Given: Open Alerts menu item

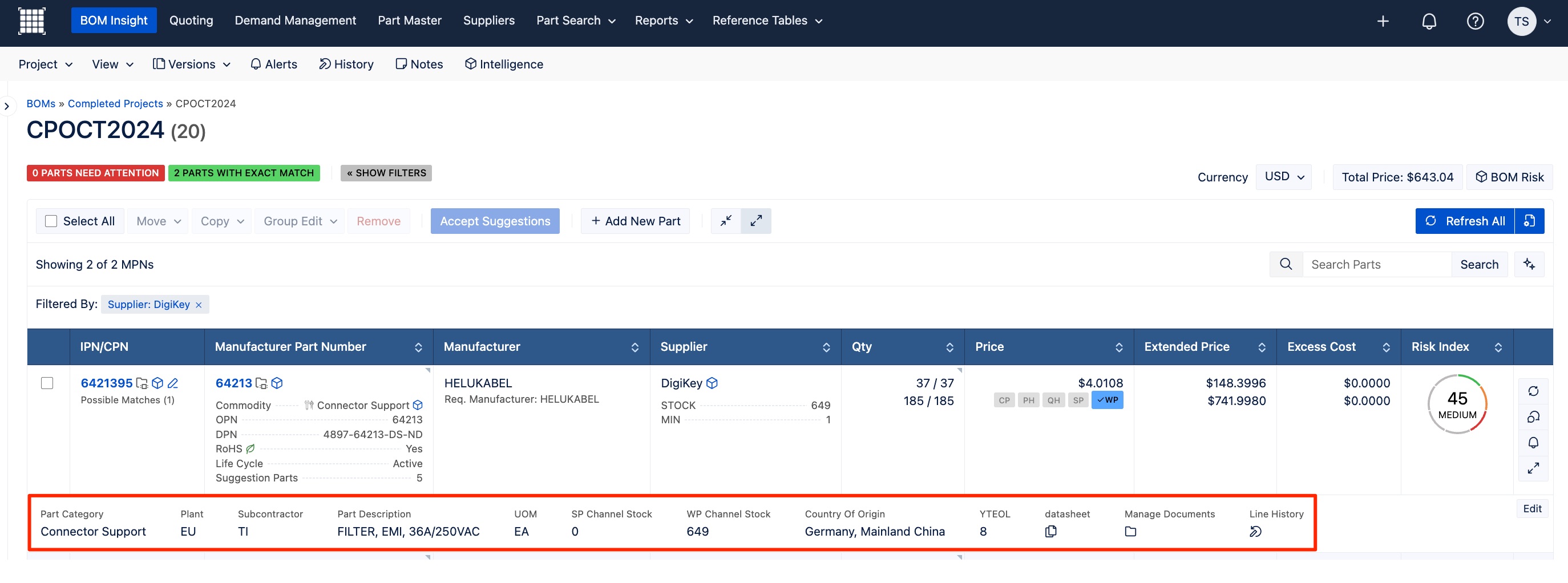Looking at the screenshot, I should click(273, 64).
